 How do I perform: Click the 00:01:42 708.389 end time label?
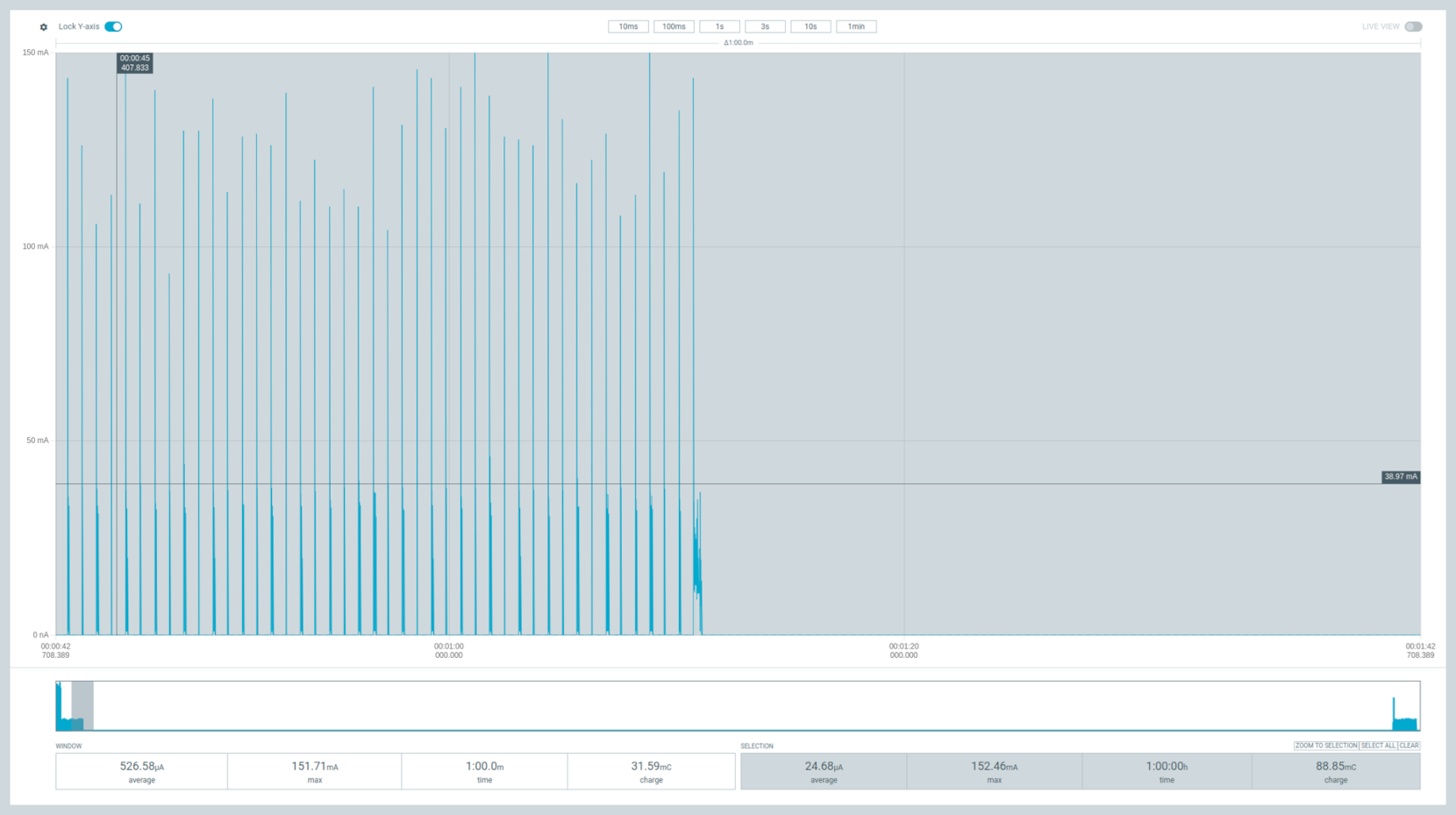(1420, 651)
